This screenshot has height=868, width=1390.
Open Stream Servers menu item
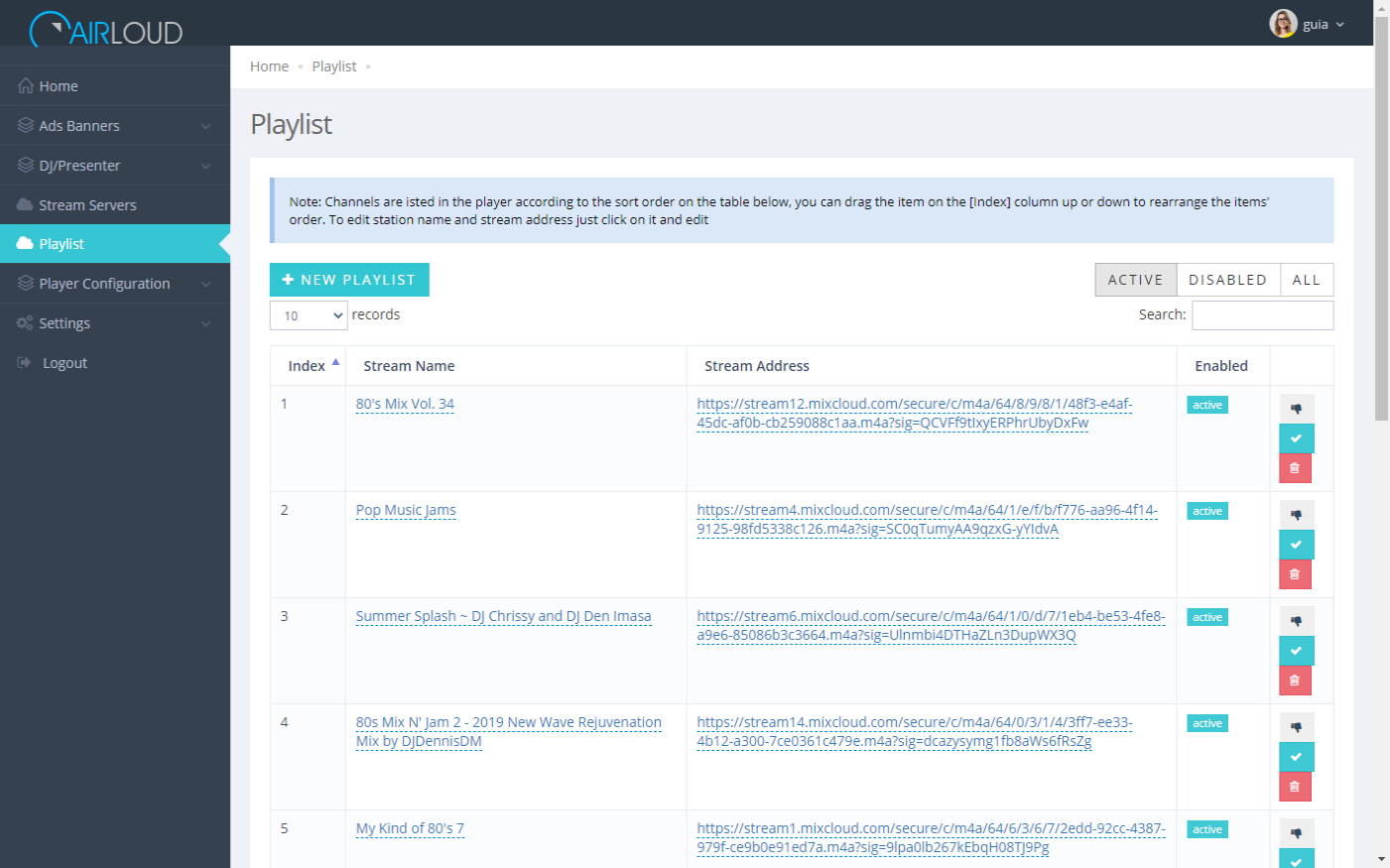coord(115,204)
